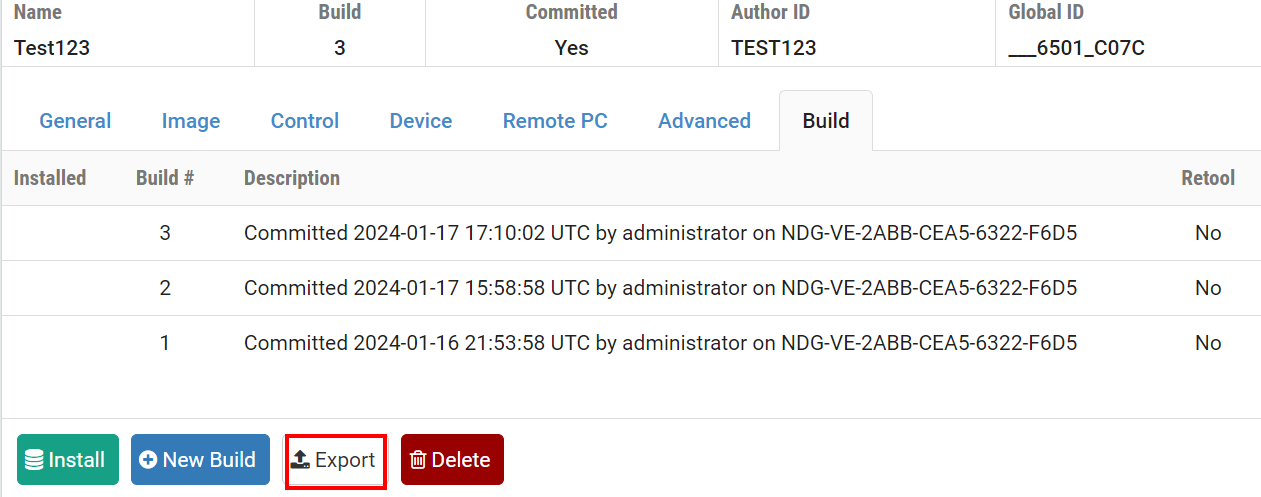
Task: Click the Build # column header
Action: point(165,178)
